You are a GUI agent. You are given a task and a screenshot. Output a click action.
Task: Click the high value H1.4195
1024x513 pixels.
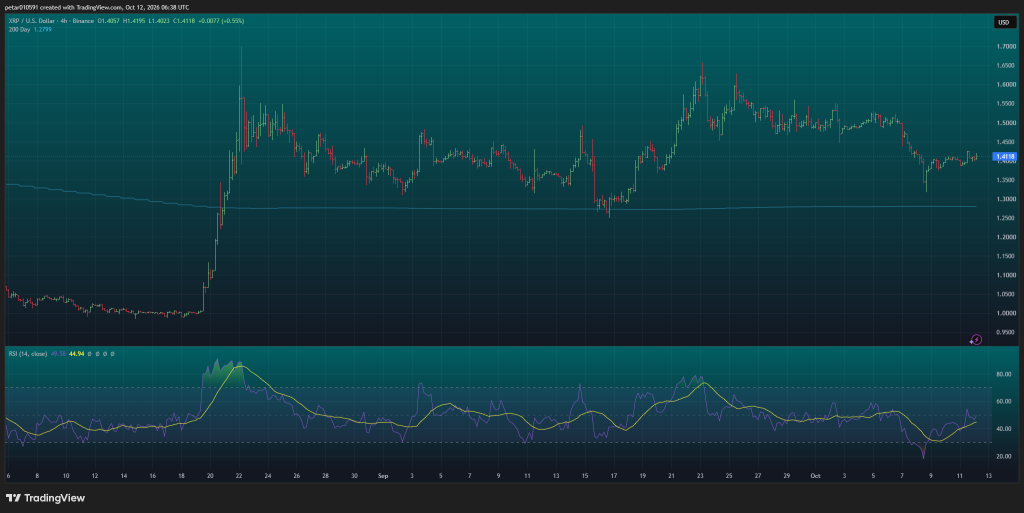136,21
